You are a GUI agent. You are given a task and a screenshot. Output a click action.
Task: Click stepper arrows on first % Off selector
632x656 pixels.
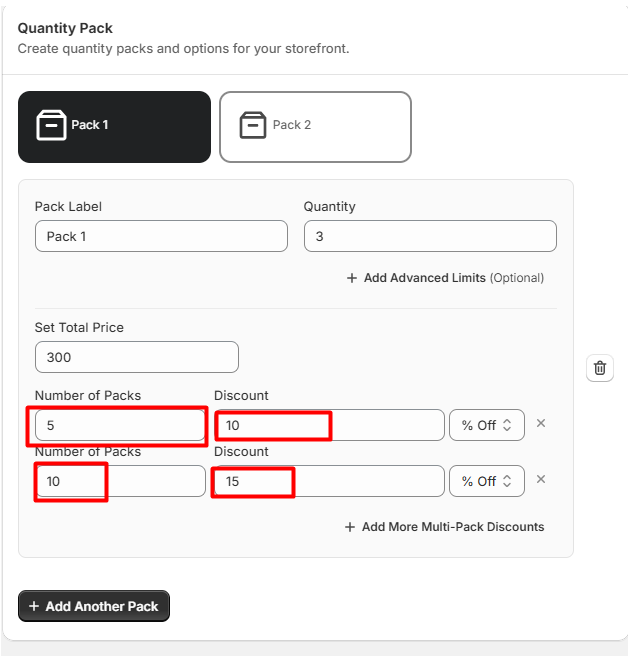tap(507, 425)
